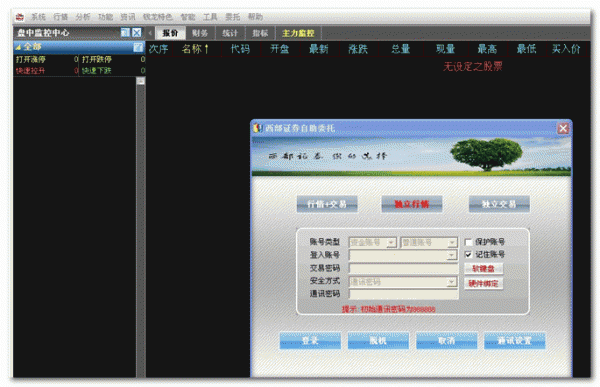Open the 资讯 menu
Image resolution: width=600 pixels, height=387 pixels.
pos(128,17)
